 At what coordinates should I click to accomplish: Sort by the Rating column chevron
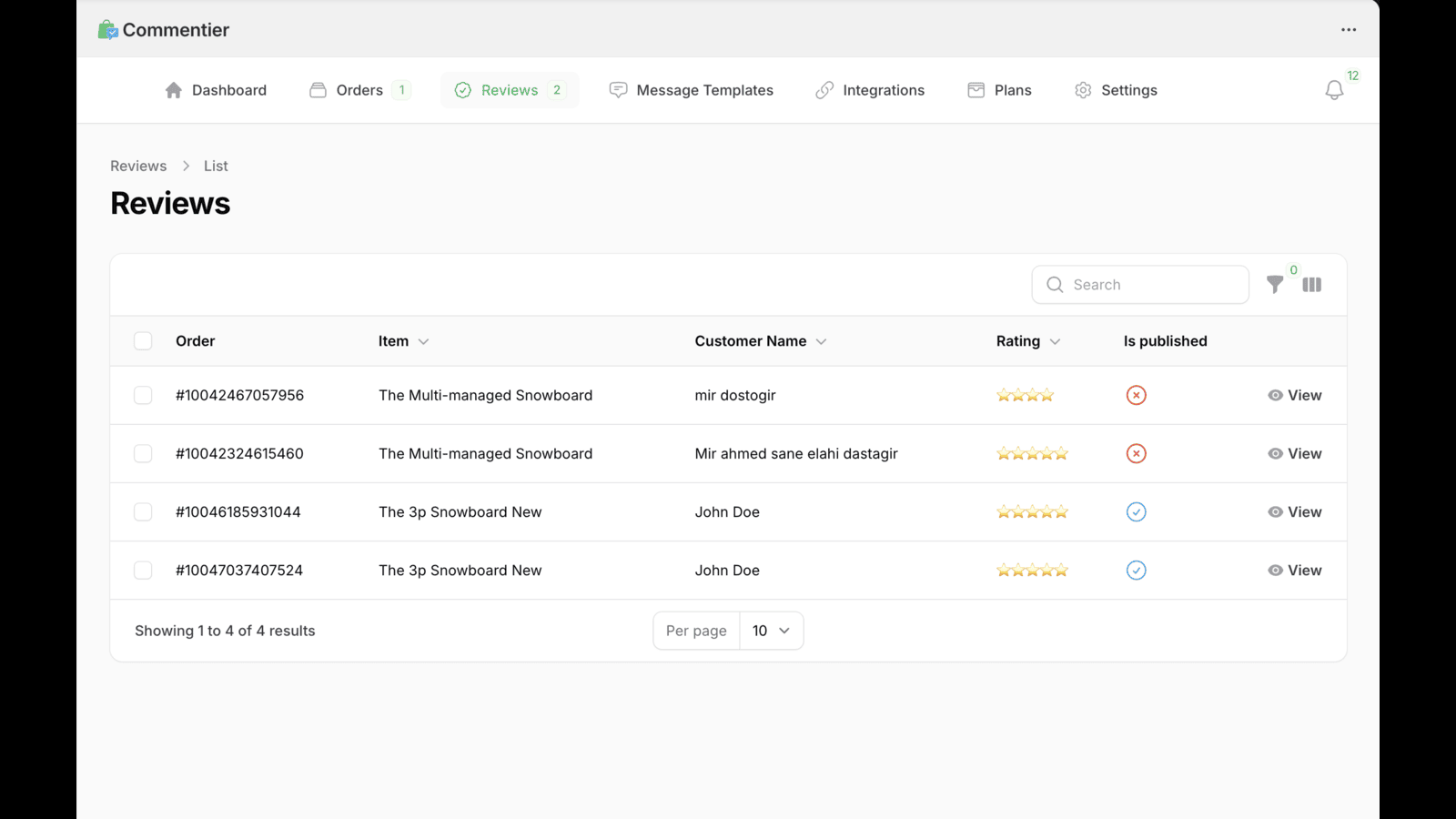(1055, 342)
